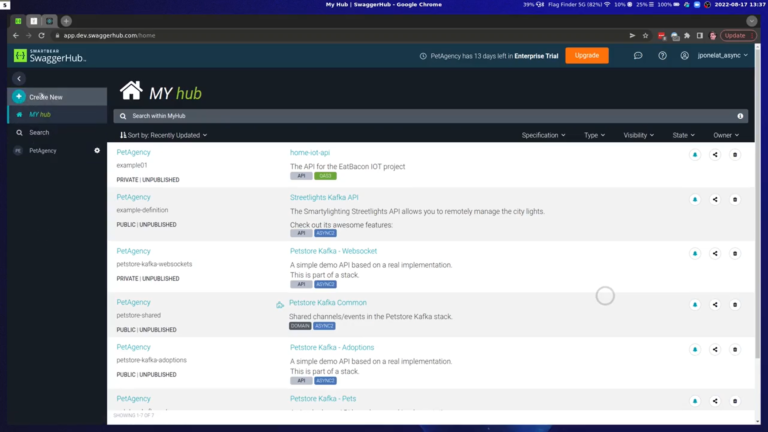This screenshot has height=432, width=768.
Task: Click browser back arrow
Action: click(16, 35)
